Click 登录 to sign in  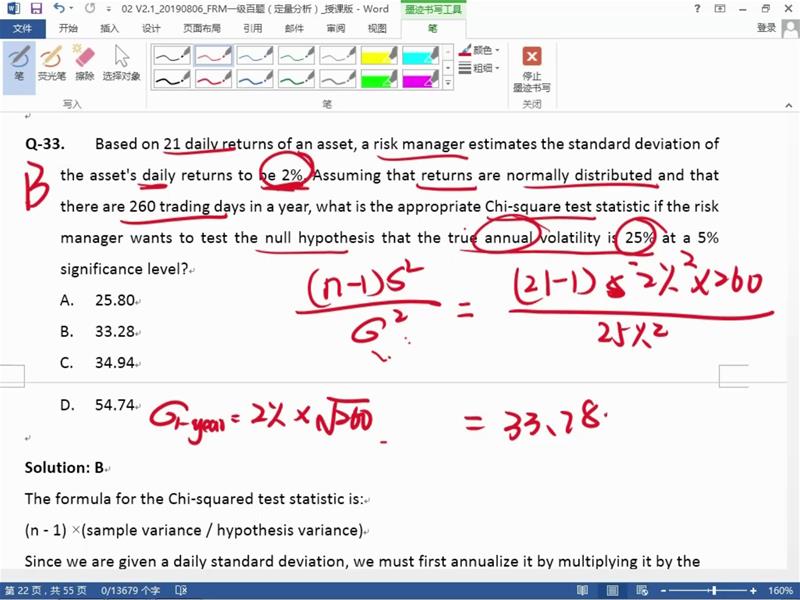(766, 28)
